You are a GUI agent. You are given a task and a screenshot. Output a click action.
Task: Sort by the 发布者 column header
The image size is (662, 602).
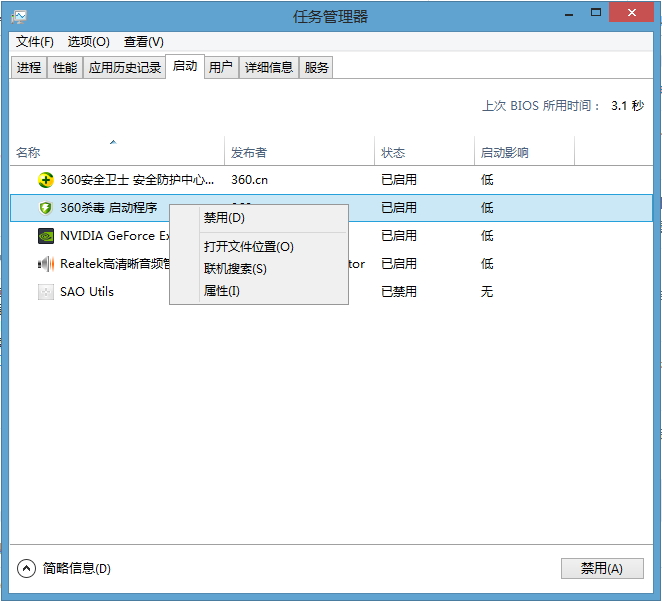click(299, 151)
